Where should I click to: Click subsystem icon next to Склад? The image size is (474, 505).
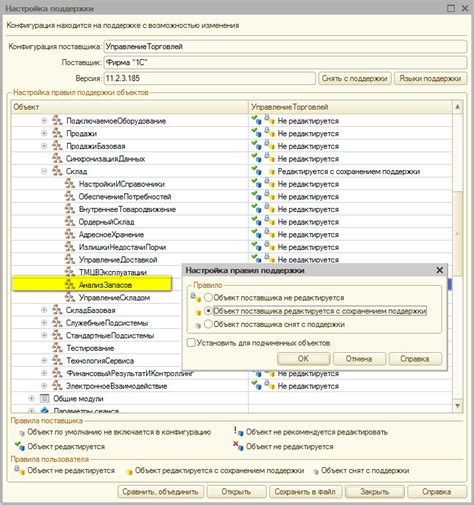(57, 171)
